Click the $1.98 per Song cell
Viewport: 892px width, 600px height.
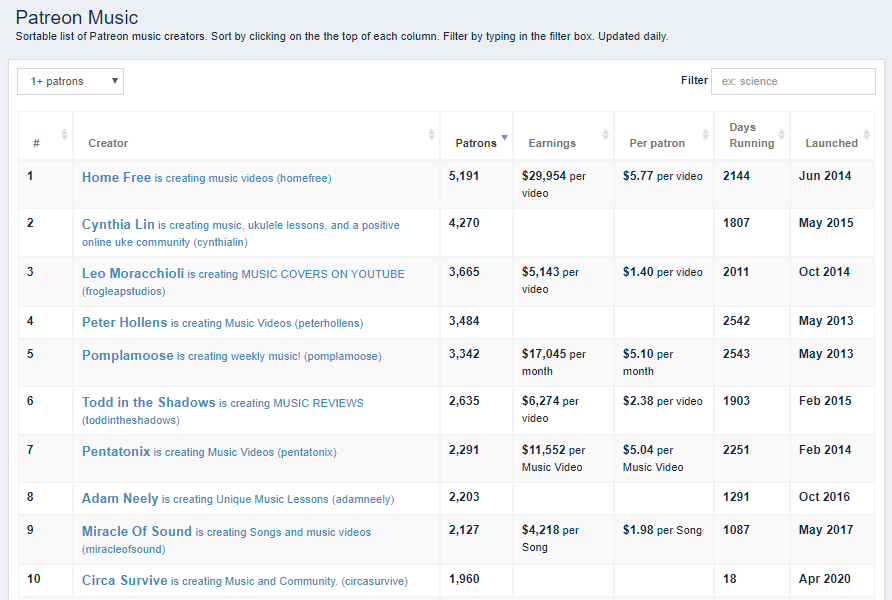pos(662,530)
